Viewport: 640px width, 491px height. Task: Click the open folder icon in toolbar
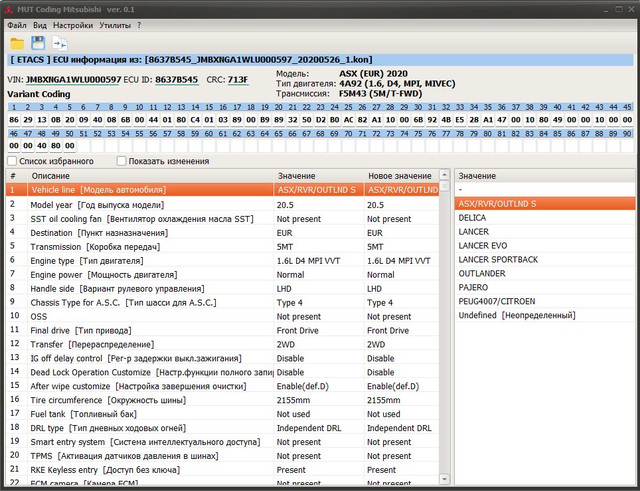click(x=17, y=43)
